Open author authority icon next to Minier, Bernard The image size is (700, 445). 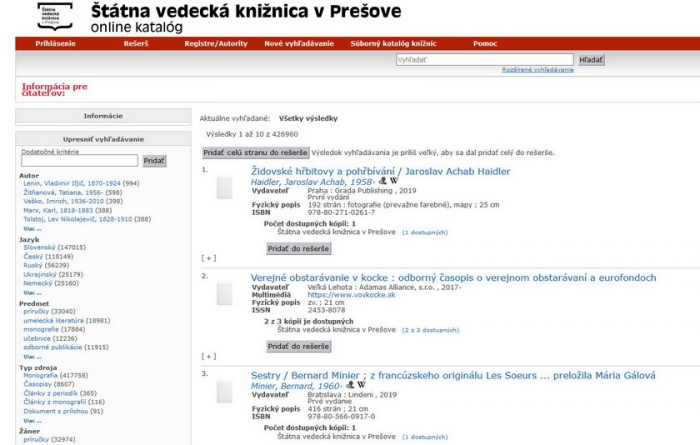[x=350, y=385]
